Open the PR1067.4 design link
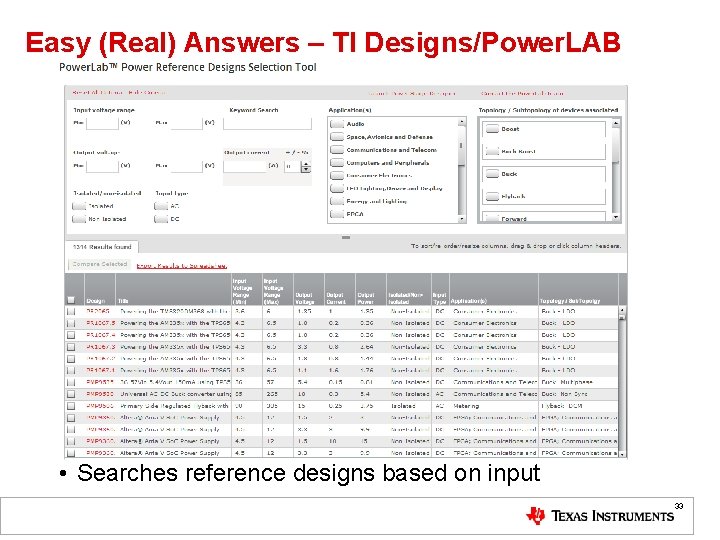 point(101,335)
